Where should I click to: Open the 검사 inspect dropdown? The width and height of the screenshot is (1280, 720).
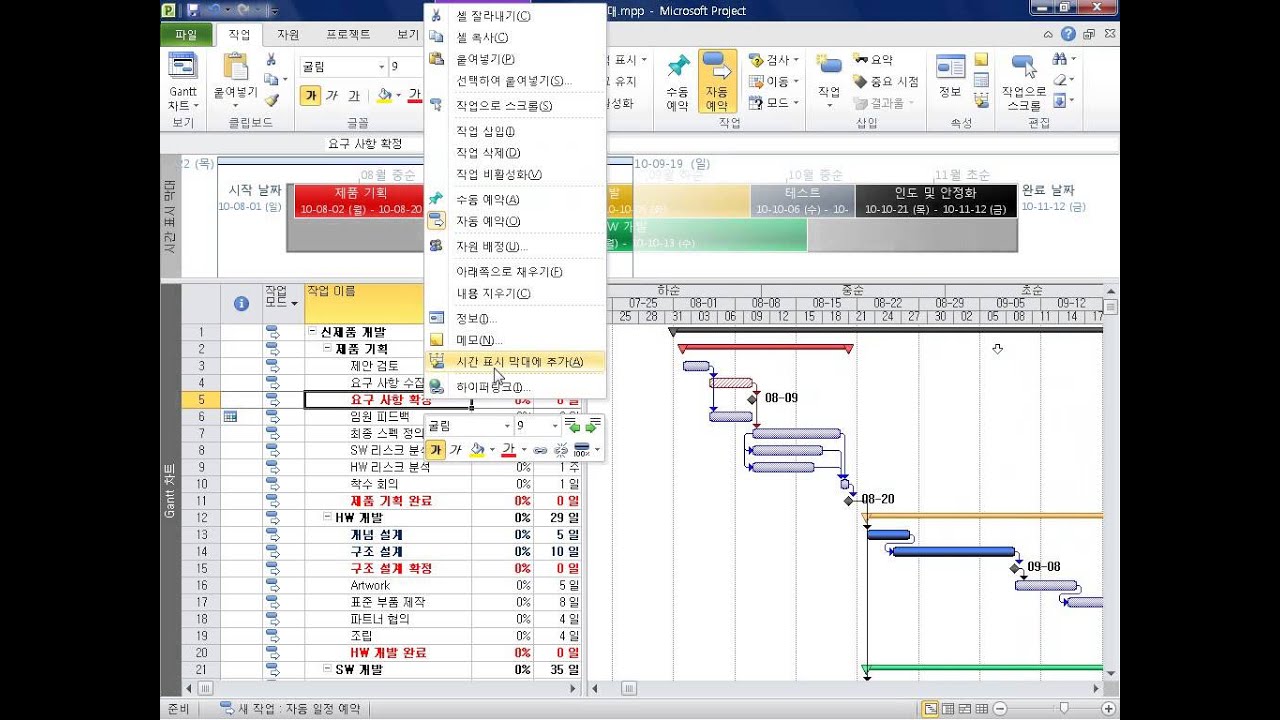(772, 60)
